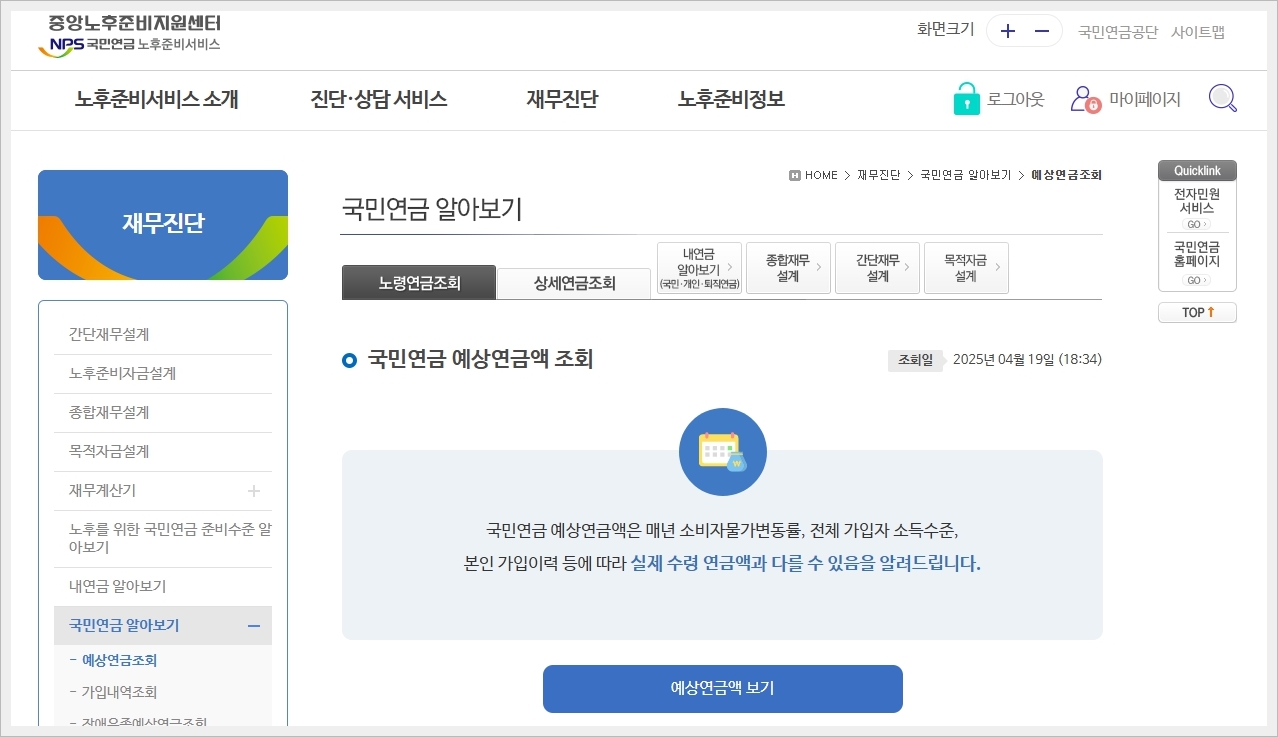Go to 간단재무 설계 shortcut
Screen dimensions: 1278x737
[x=877, y=268]
